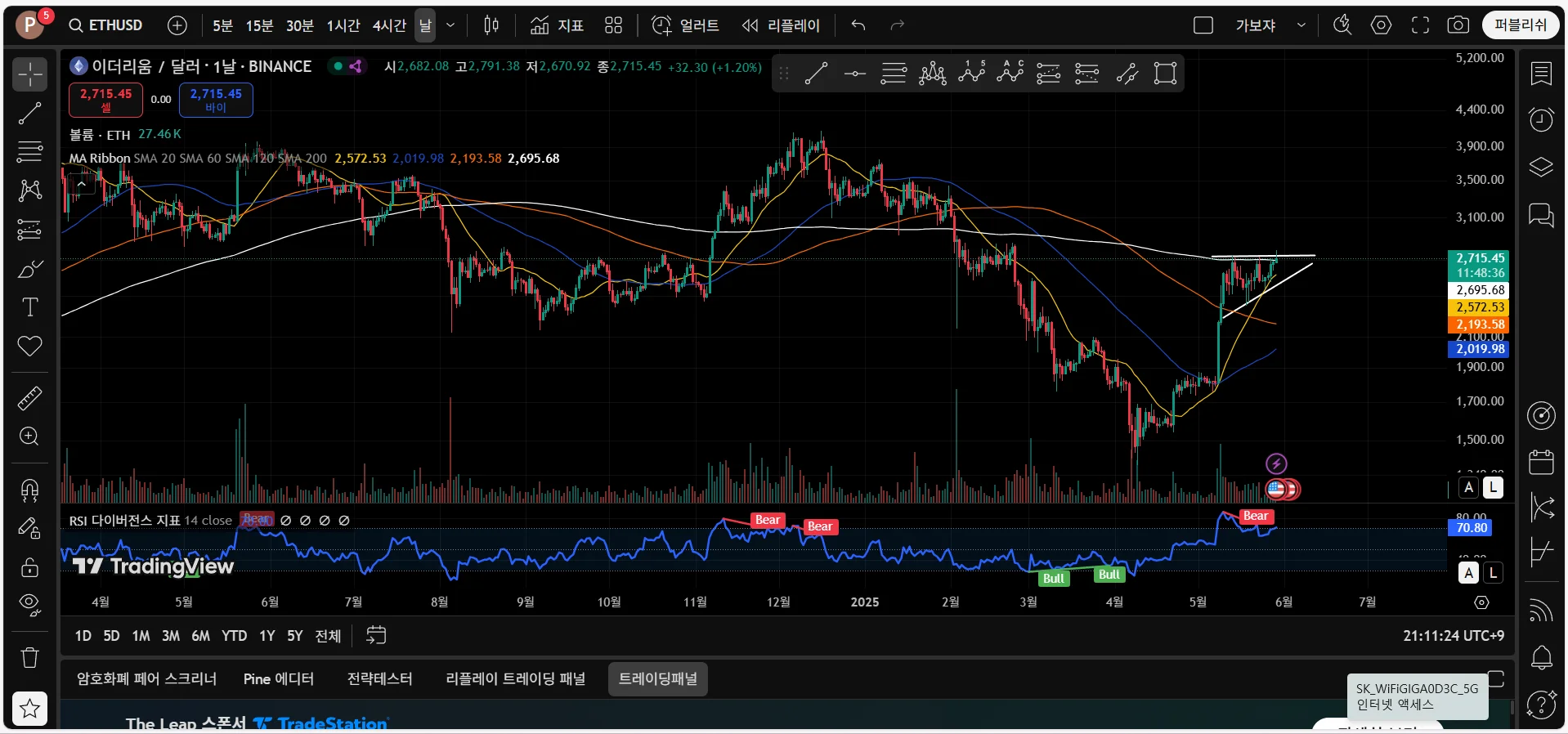This screenshot has width=1568, height=734.
Task: Open the object tree layers panel
Action: (1541, 168)
